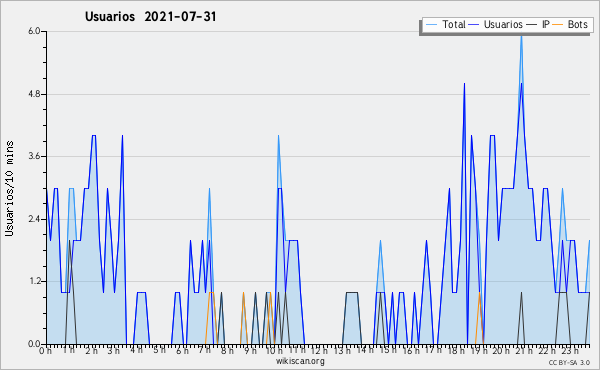This screenshot has height=370, width=600.
Task: Click the peak of 6 near 21 h
Action: pos(521,36)
